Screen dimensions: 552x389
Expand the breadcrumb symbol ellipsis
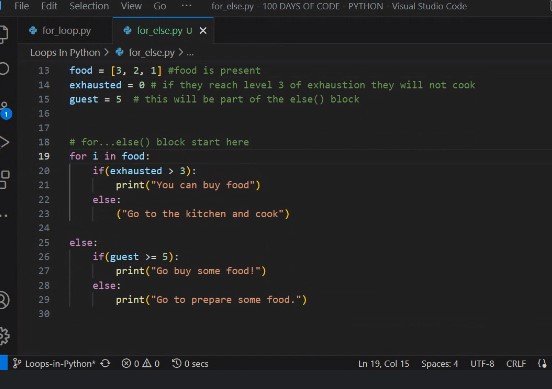click(190, 53)
